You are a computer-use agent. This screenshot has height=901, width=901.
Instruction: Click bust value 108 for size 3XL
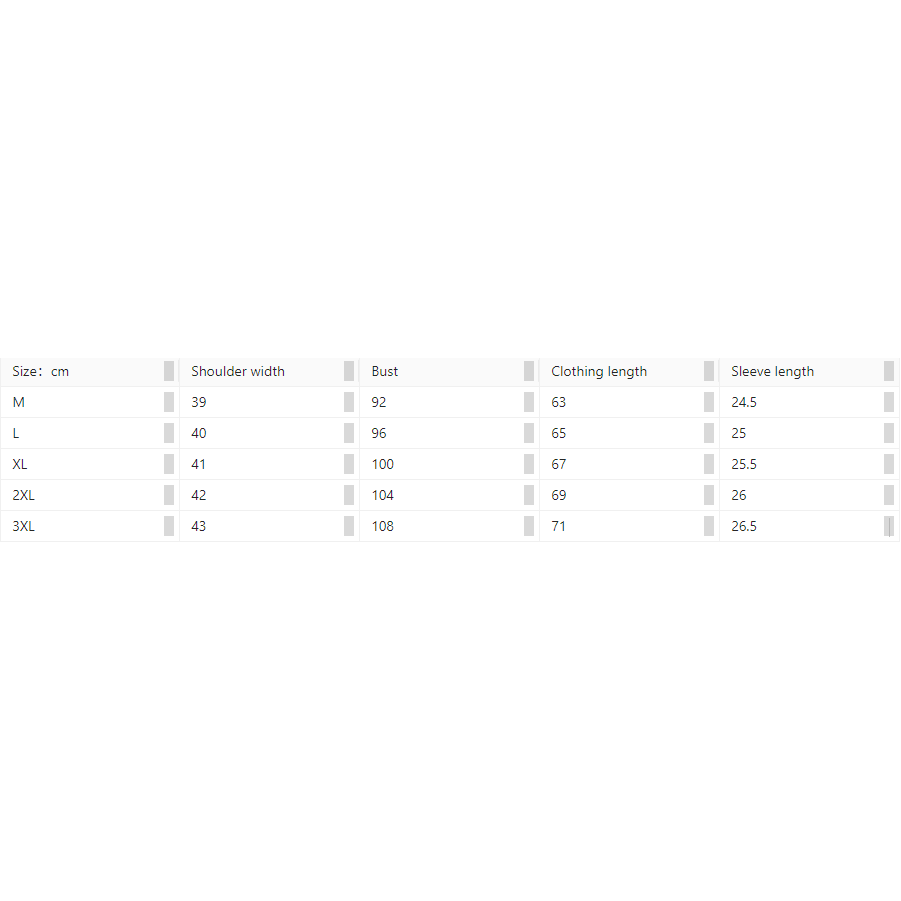click(x=383, y=526)
